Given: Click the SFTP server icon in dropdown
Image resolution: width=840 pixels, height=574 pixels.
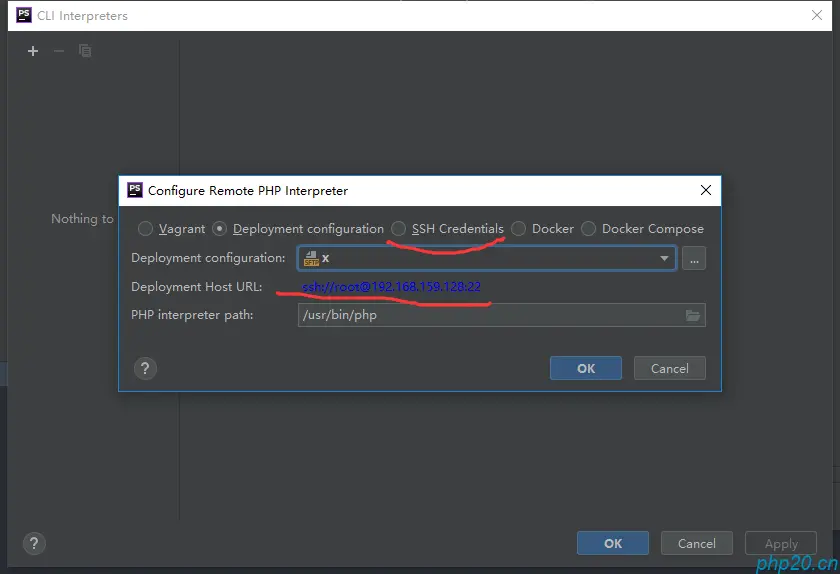Looking at the screenshot, I should pos(311,258).
